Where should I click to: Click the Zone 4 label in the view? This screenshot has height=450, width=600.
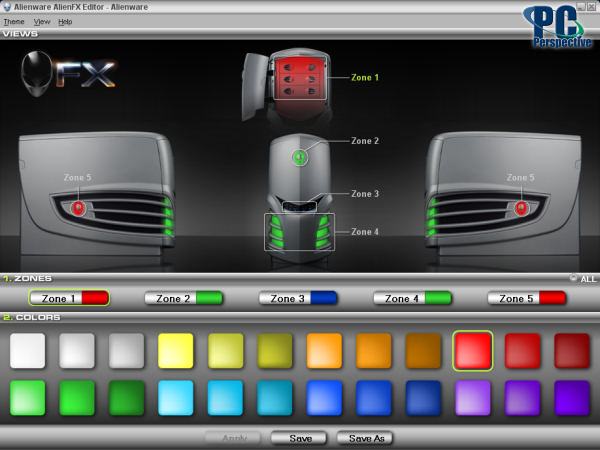pyautogui.click(x=365, y=232)
